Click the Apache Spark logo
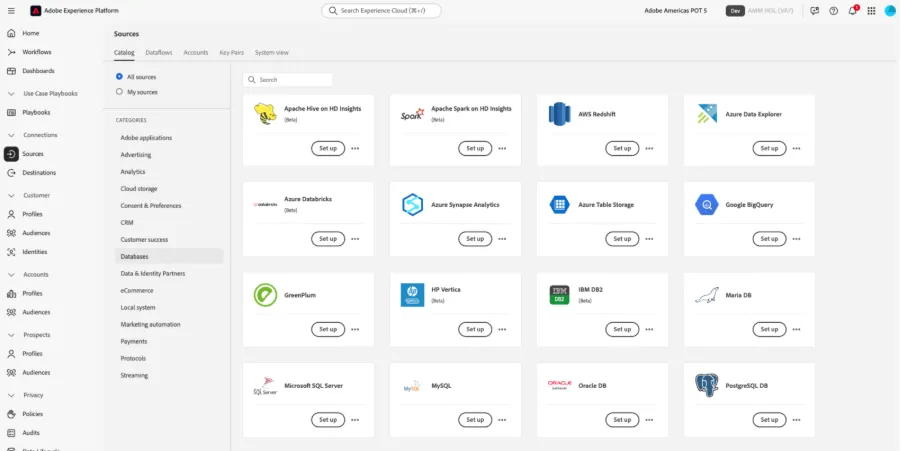 tap(412, 114)
